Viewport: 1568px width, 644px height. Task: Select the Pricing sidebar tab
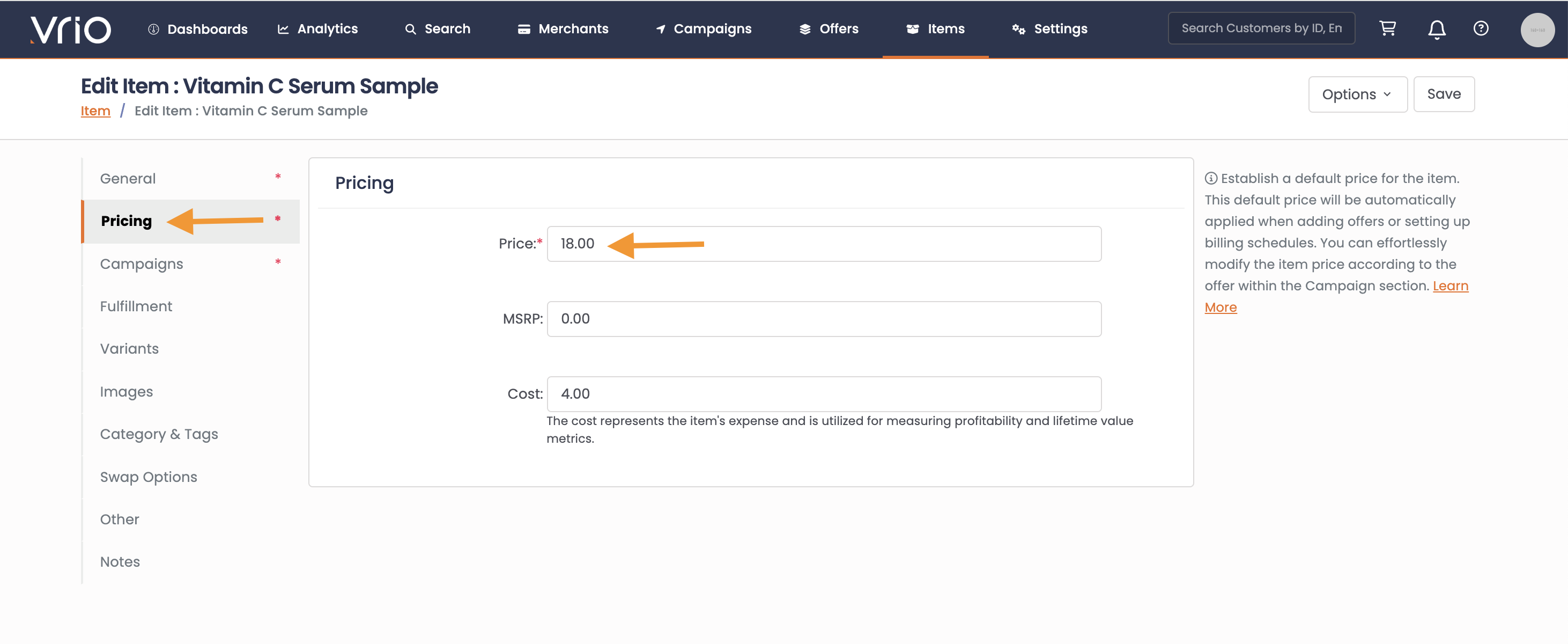(x=190, y=221)
